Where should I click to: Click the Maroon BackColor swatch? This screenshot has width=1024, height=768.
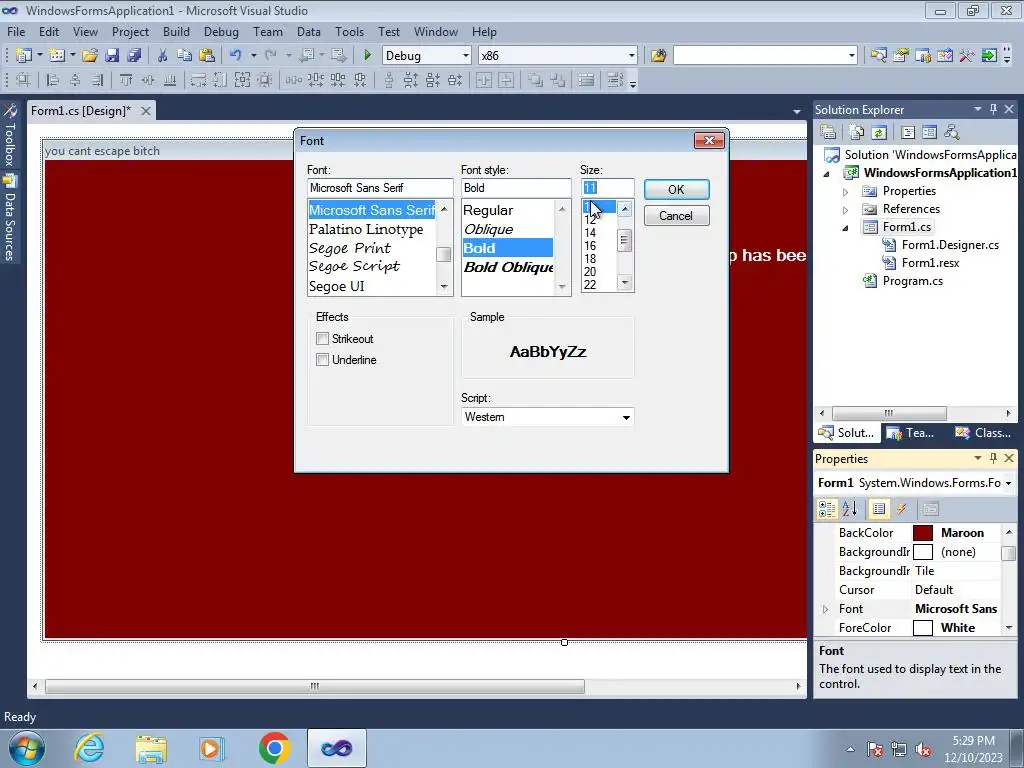point(922,533)
